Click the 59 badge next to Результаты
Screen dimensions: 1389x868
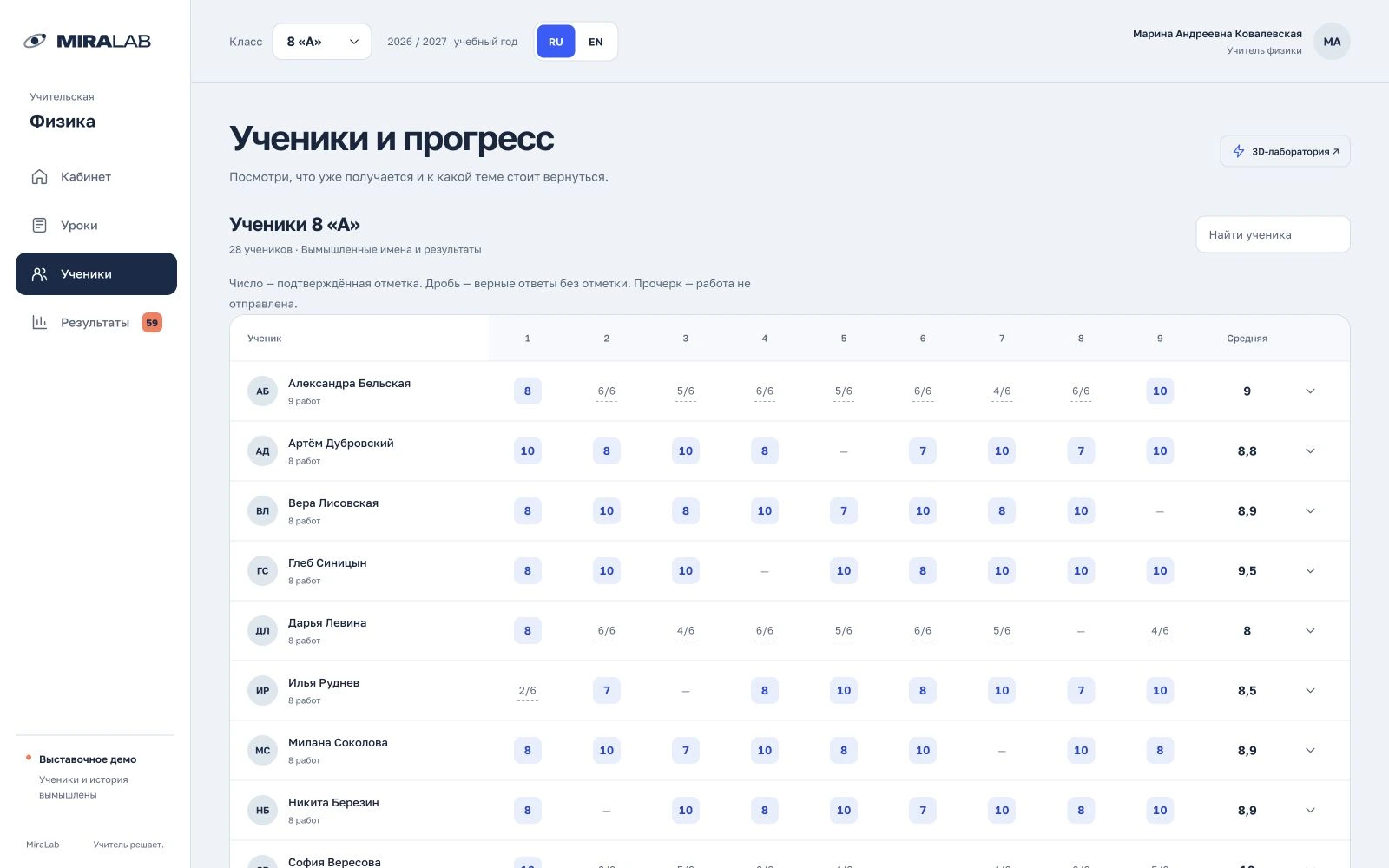click(x=152, y=323)
